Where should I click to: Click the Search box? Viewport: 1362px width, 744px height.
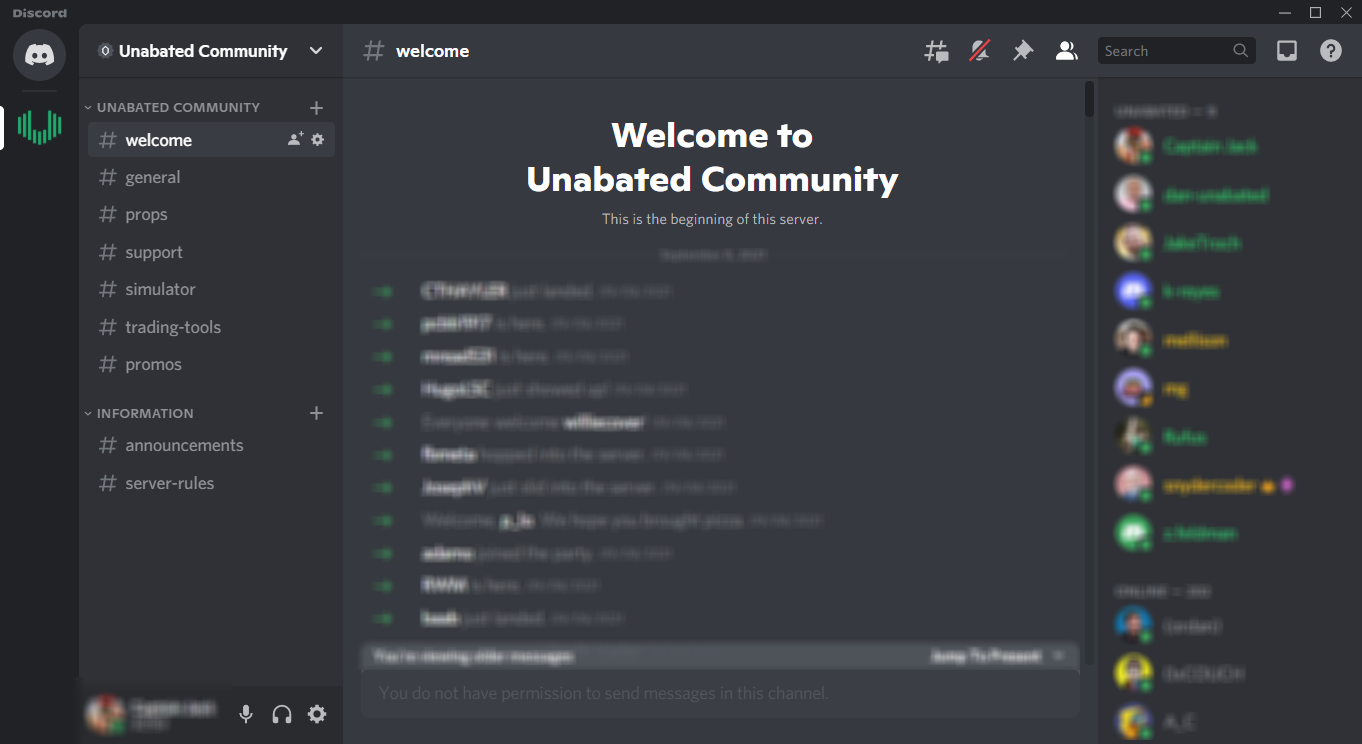pos(1166,51)
